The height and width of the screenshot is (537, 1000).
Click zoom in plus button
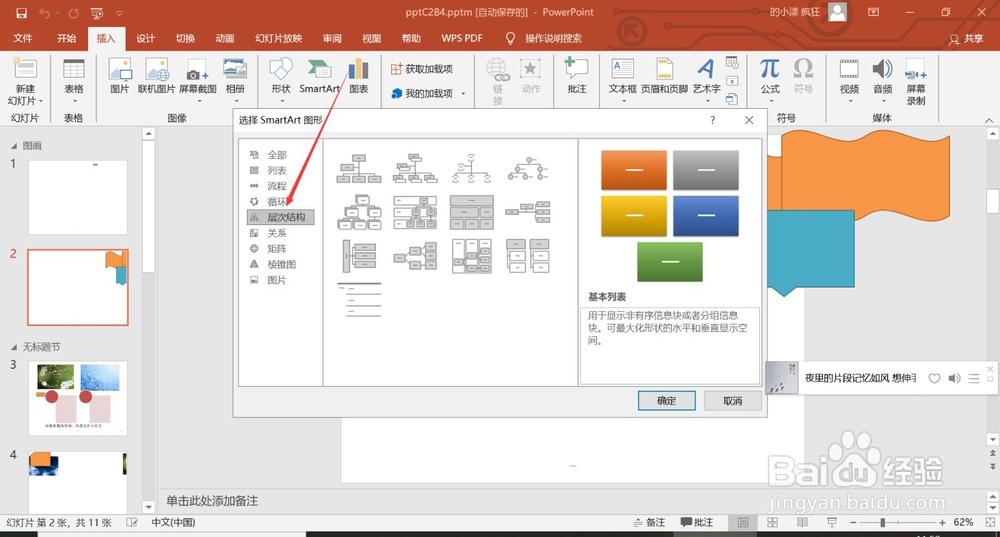[x=943, y=522]
